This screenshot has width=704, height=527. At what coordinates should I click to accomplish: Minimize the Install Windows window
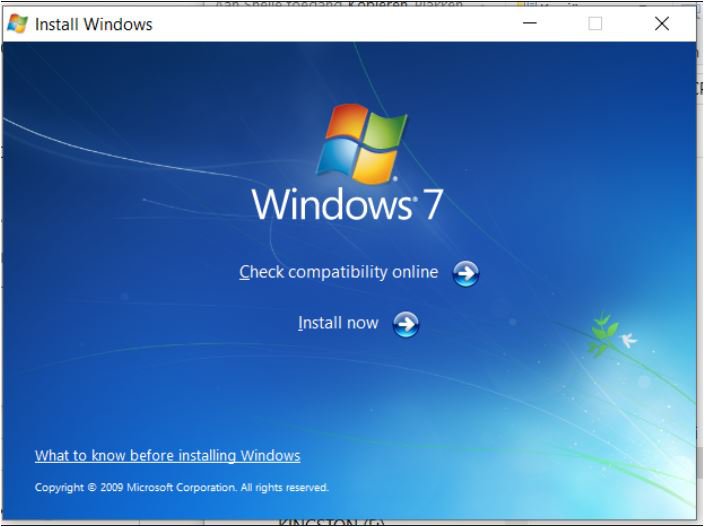(530, 23)
